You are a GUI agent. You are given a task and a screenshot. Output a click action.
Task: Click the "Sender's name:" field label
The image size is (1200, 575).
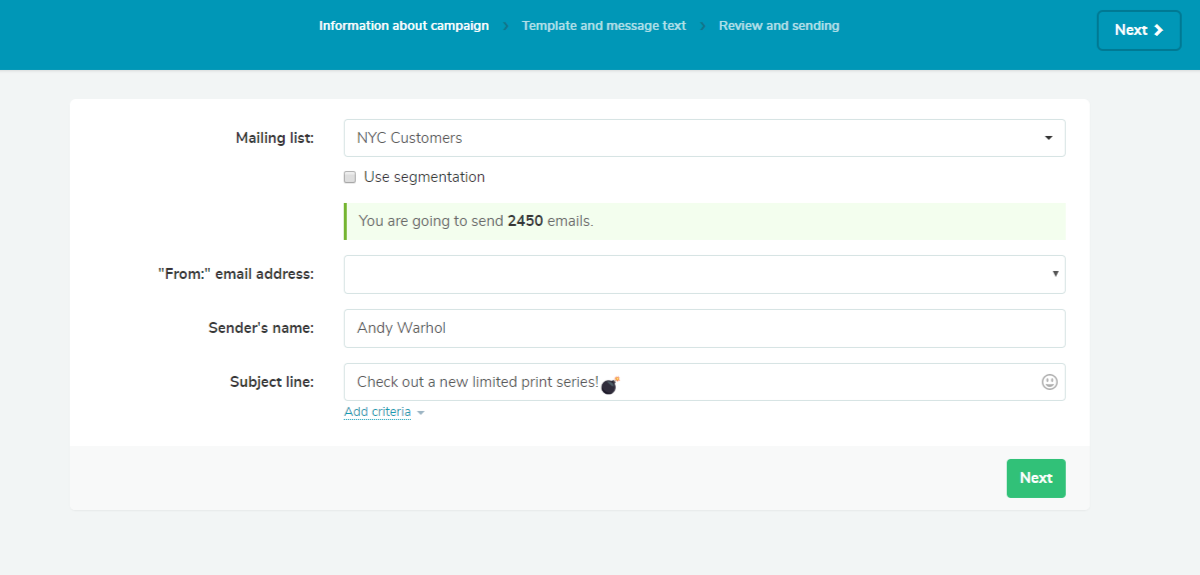click(260, 328)
